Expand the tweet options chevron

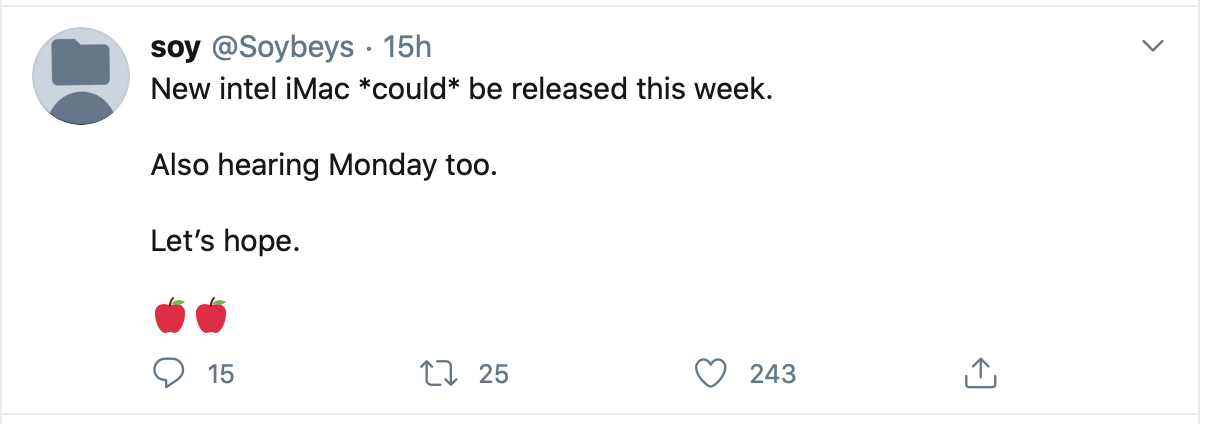pos(1154,46)
